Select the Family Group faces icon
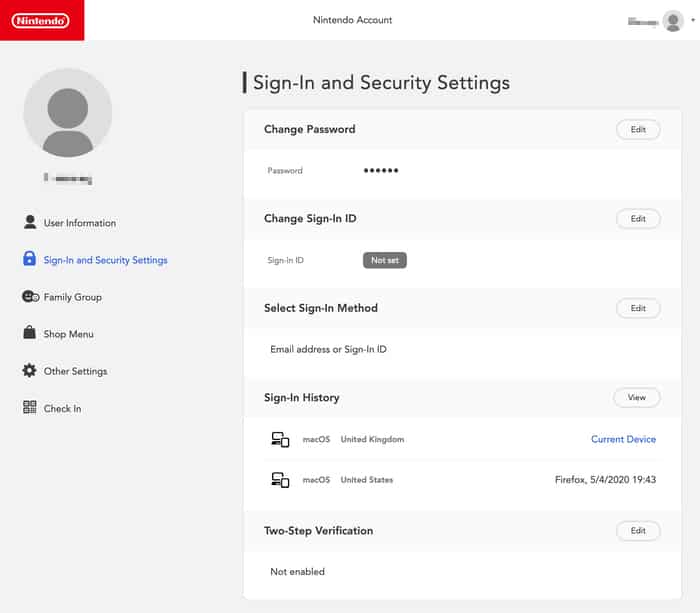700x613 pixels. [30, 296]
